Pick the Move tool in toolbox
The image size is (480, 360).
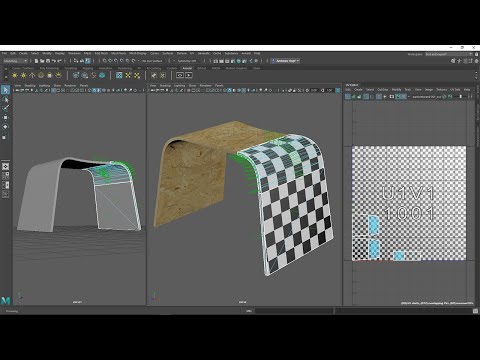5,118
